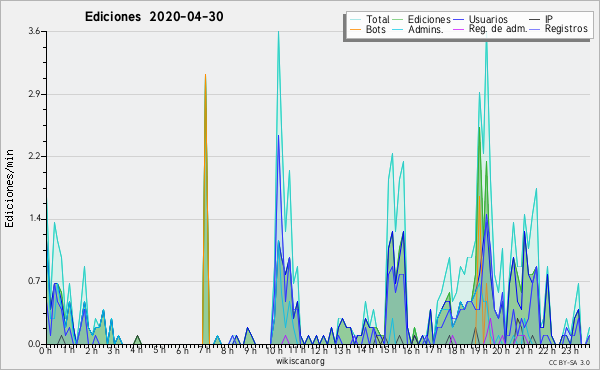Select the 'Registros' legend label
600x370 pixels.
click(x=566, y=29)
